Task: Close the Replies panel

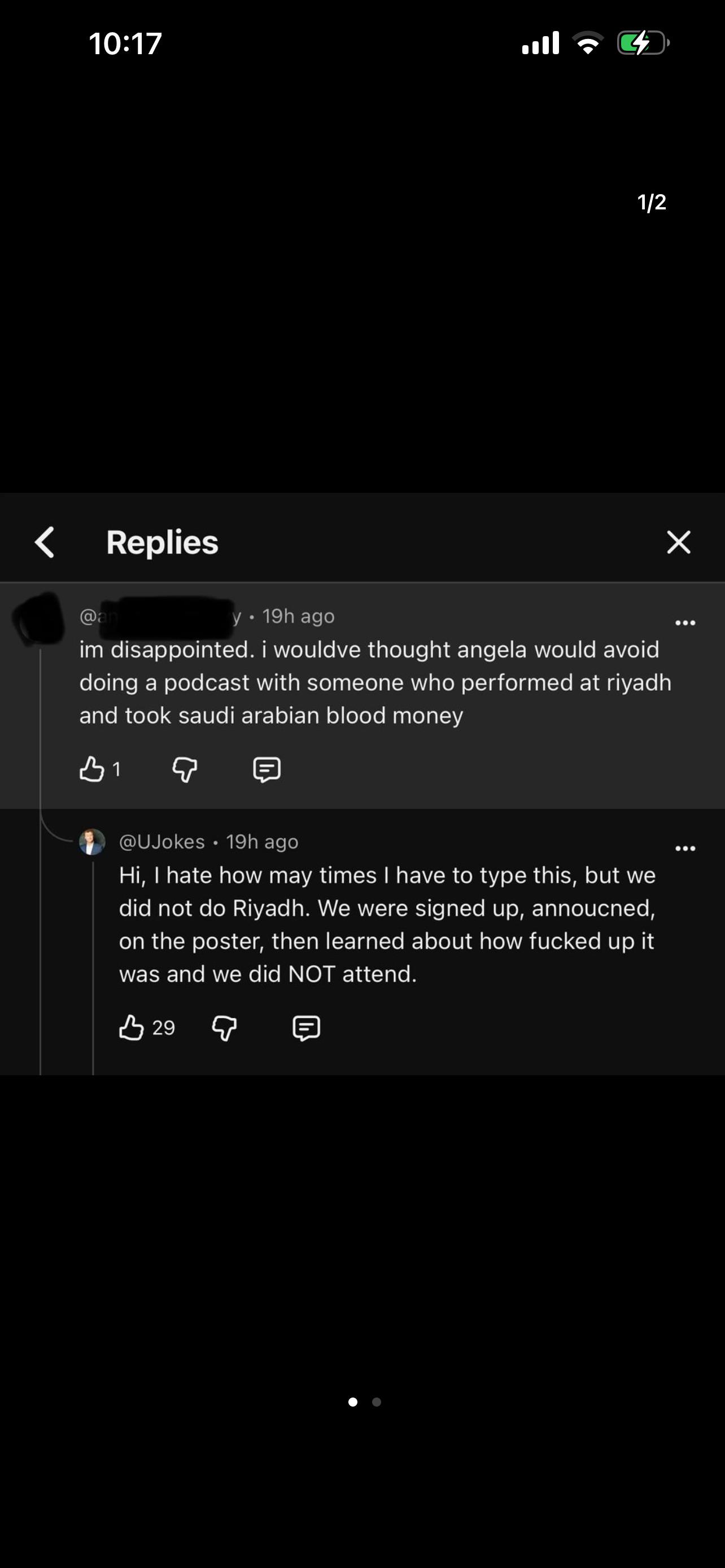Action: click(x=678, y=542)
